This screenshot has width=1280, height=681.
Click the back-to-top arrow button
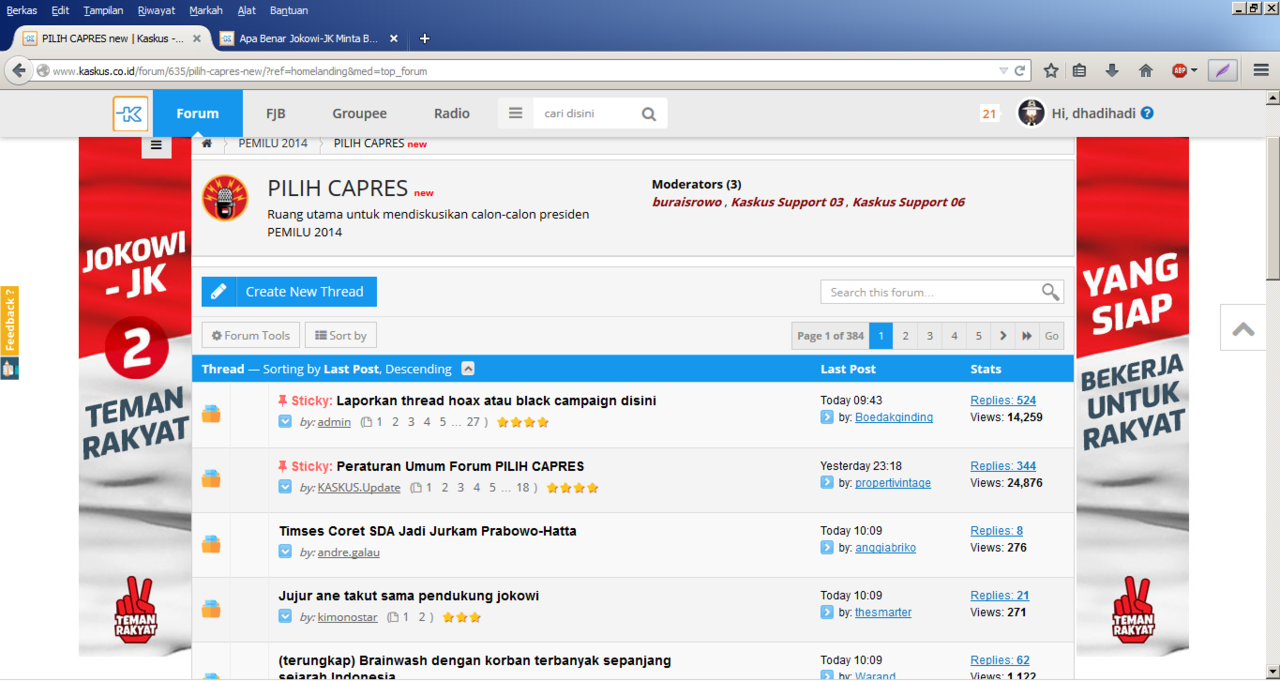(1244, 329)
